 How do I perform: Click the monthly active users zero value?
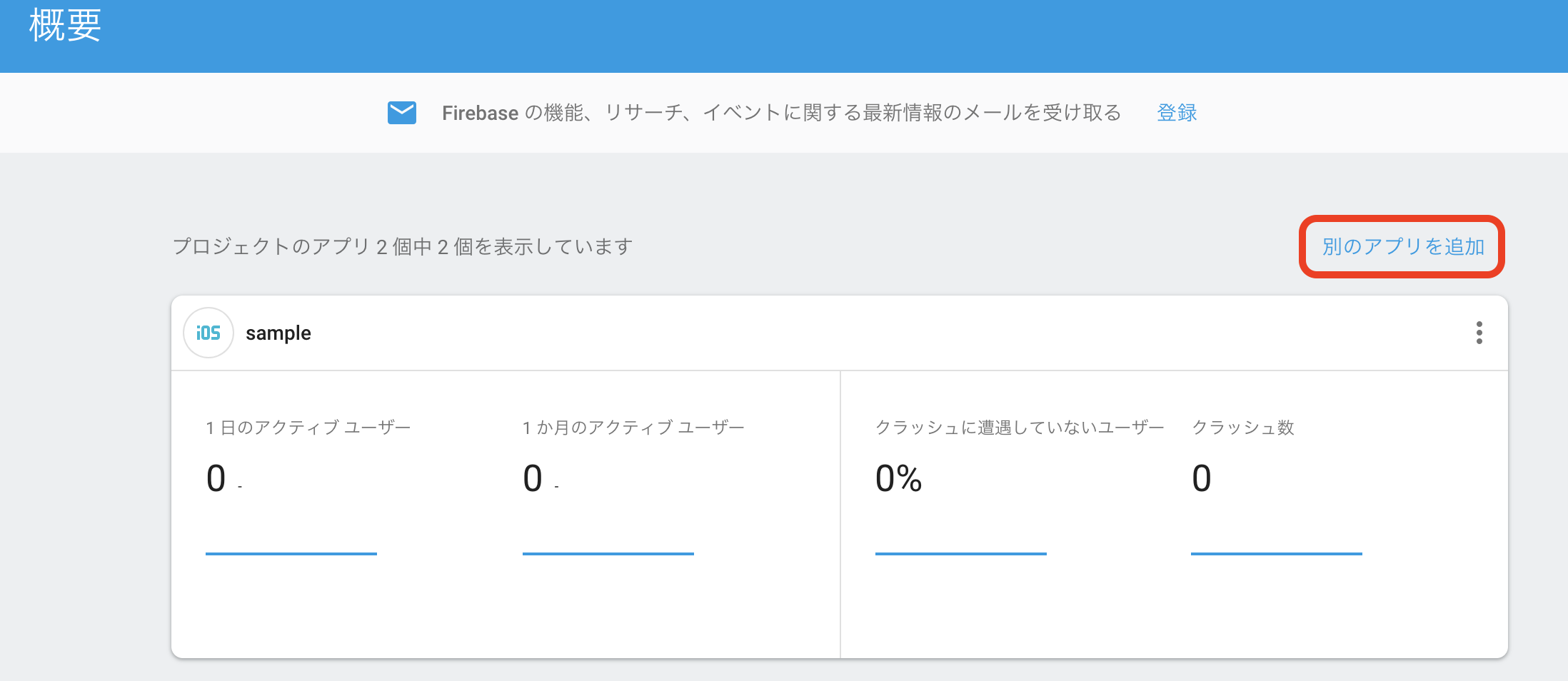click(x=533, y=478)
